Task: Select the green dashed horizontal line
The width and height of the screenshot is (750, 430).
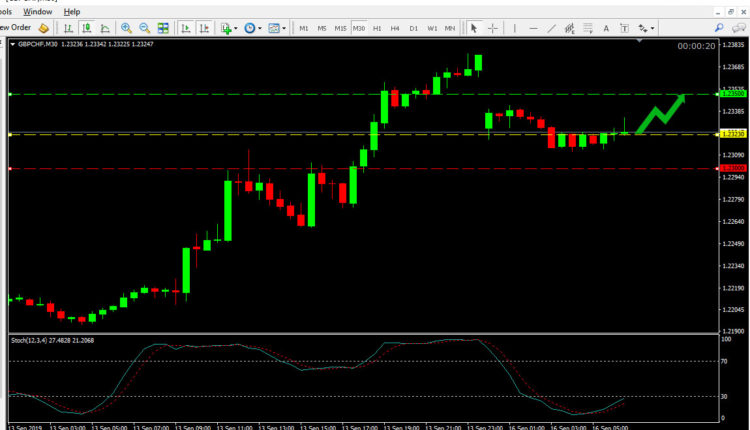Action: point(364,94)
